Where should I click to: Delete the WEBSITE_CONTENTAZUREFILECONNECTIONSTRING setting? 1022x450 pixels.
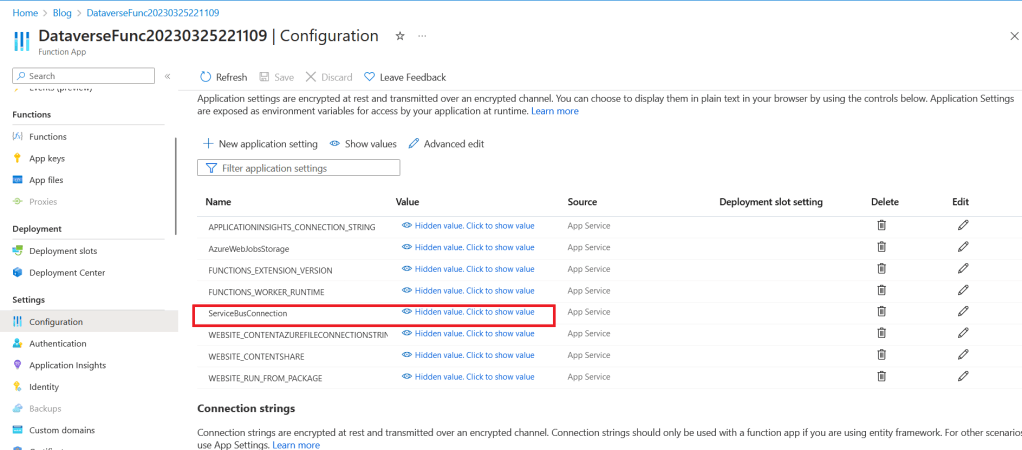(881, 333)
